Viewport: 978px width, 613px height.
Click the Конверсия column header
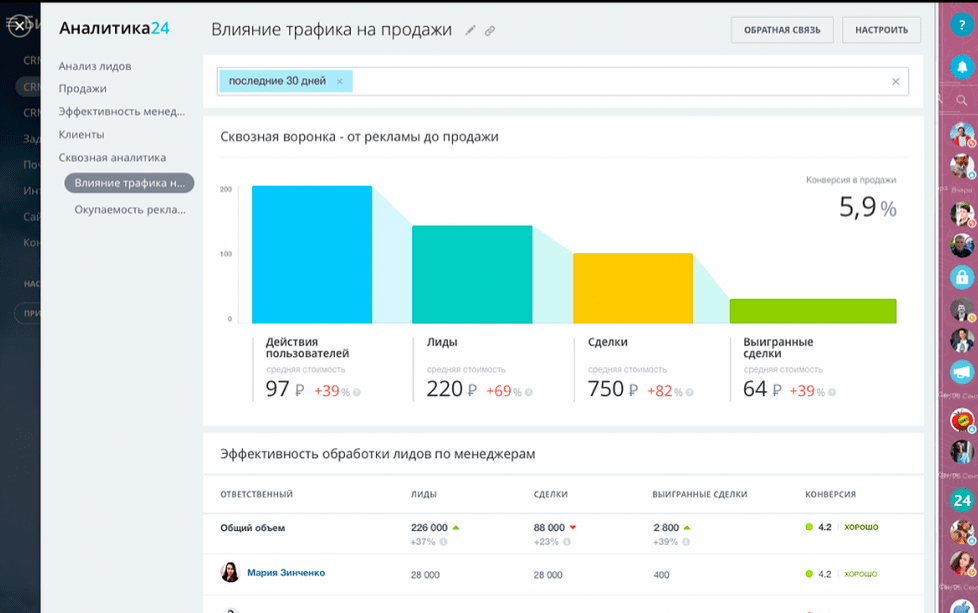[x=830, y=495]
